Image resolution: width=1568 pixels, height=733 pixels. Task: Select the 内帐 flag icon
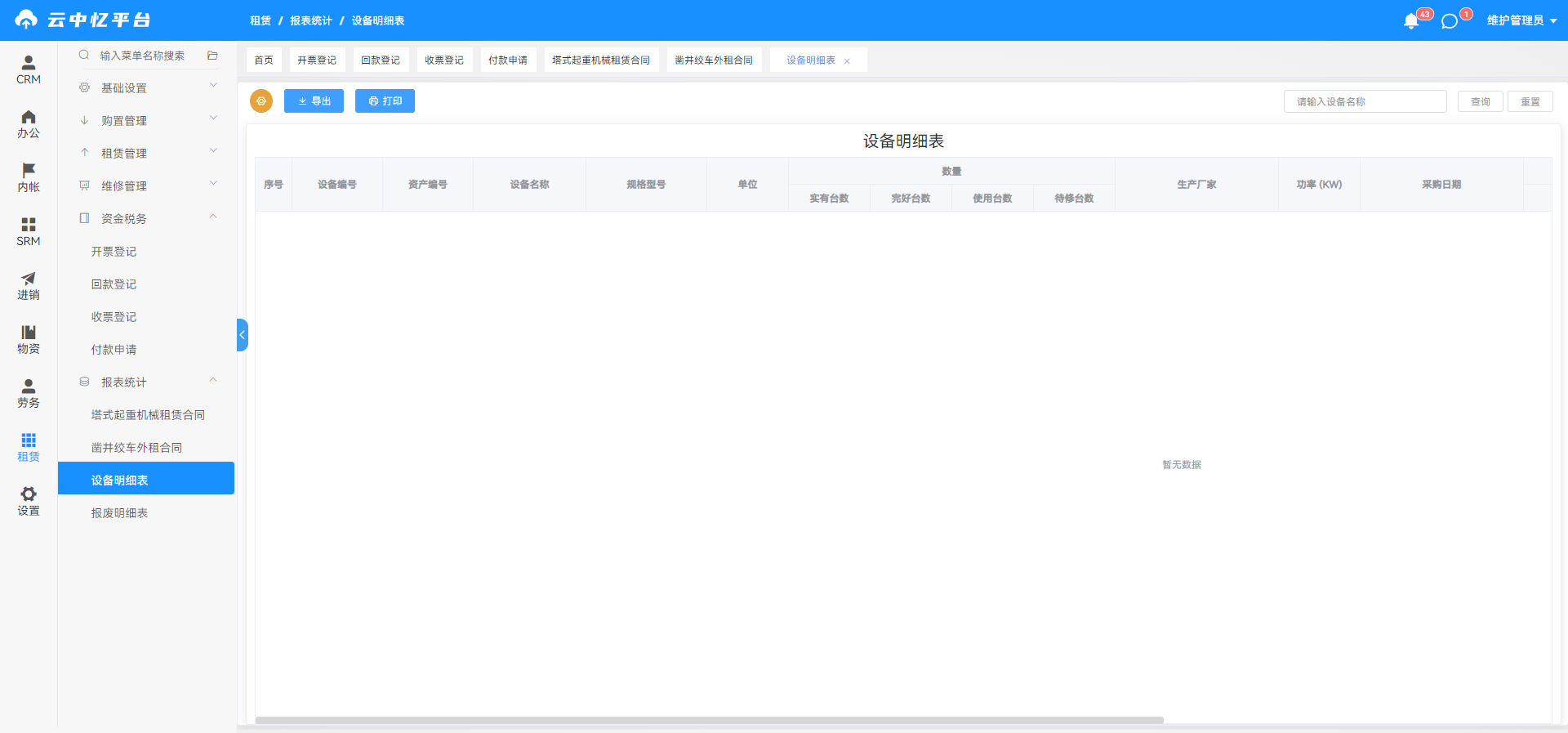tap(29, 170)
